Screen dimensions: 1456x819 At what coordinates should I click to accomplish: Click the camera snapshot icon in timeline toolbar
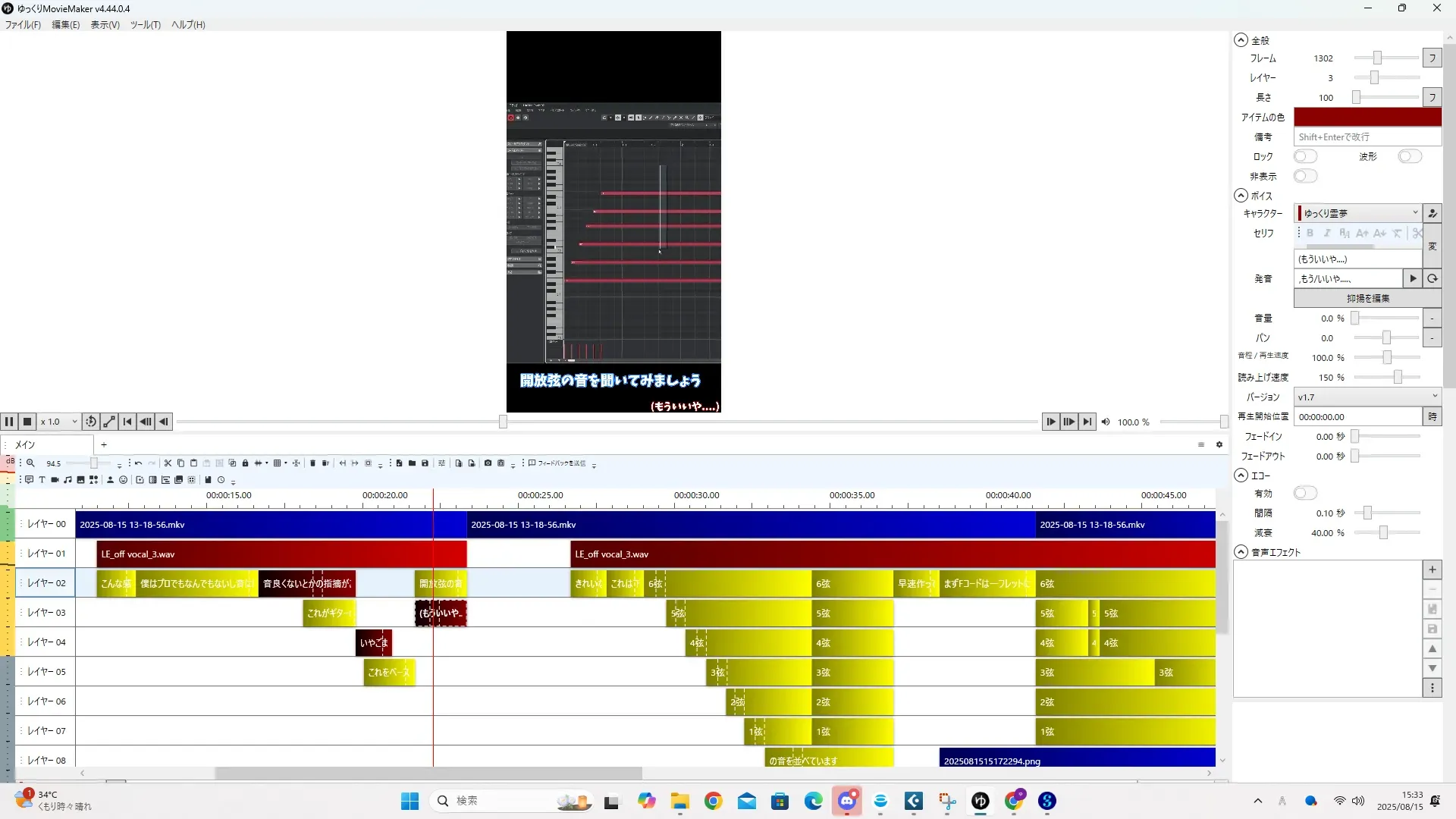[x=488, y=463]
